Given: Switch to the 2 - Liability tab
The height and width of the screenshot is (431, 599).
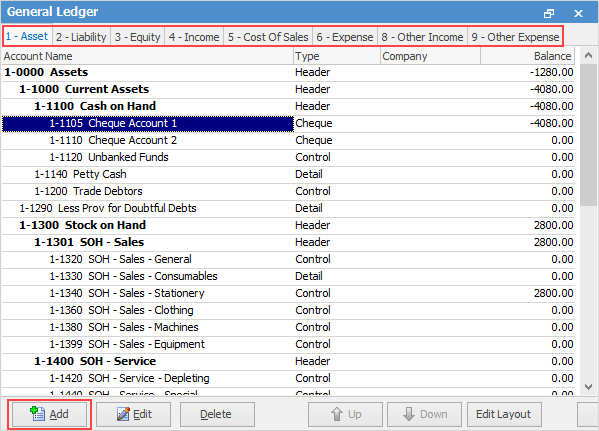Looking at the screenshot, I should tap(81, 37).
